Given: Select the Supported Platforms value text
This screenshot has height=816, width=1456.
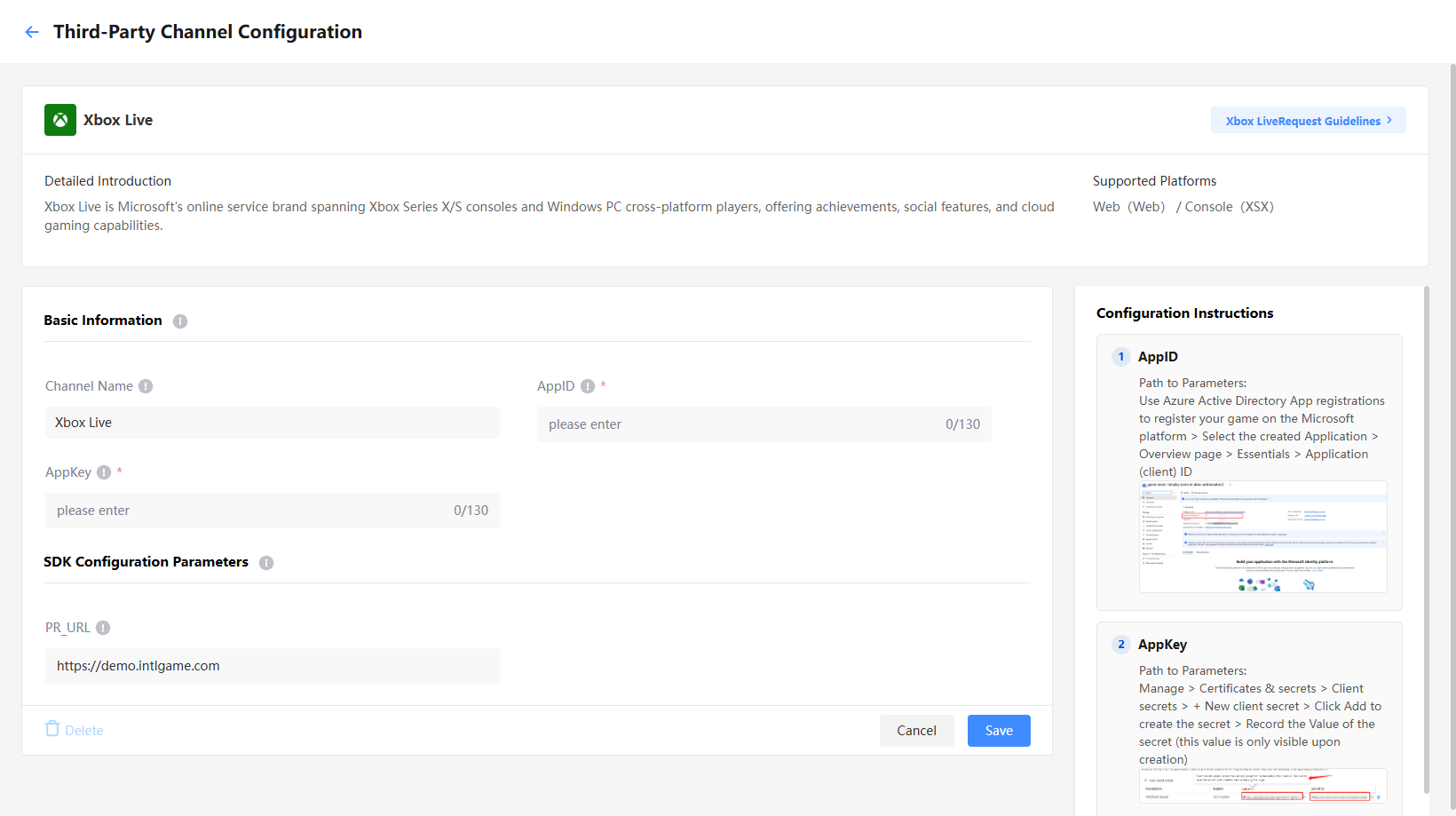Looking at the screenshot, I should click(x=1183, y=207).
